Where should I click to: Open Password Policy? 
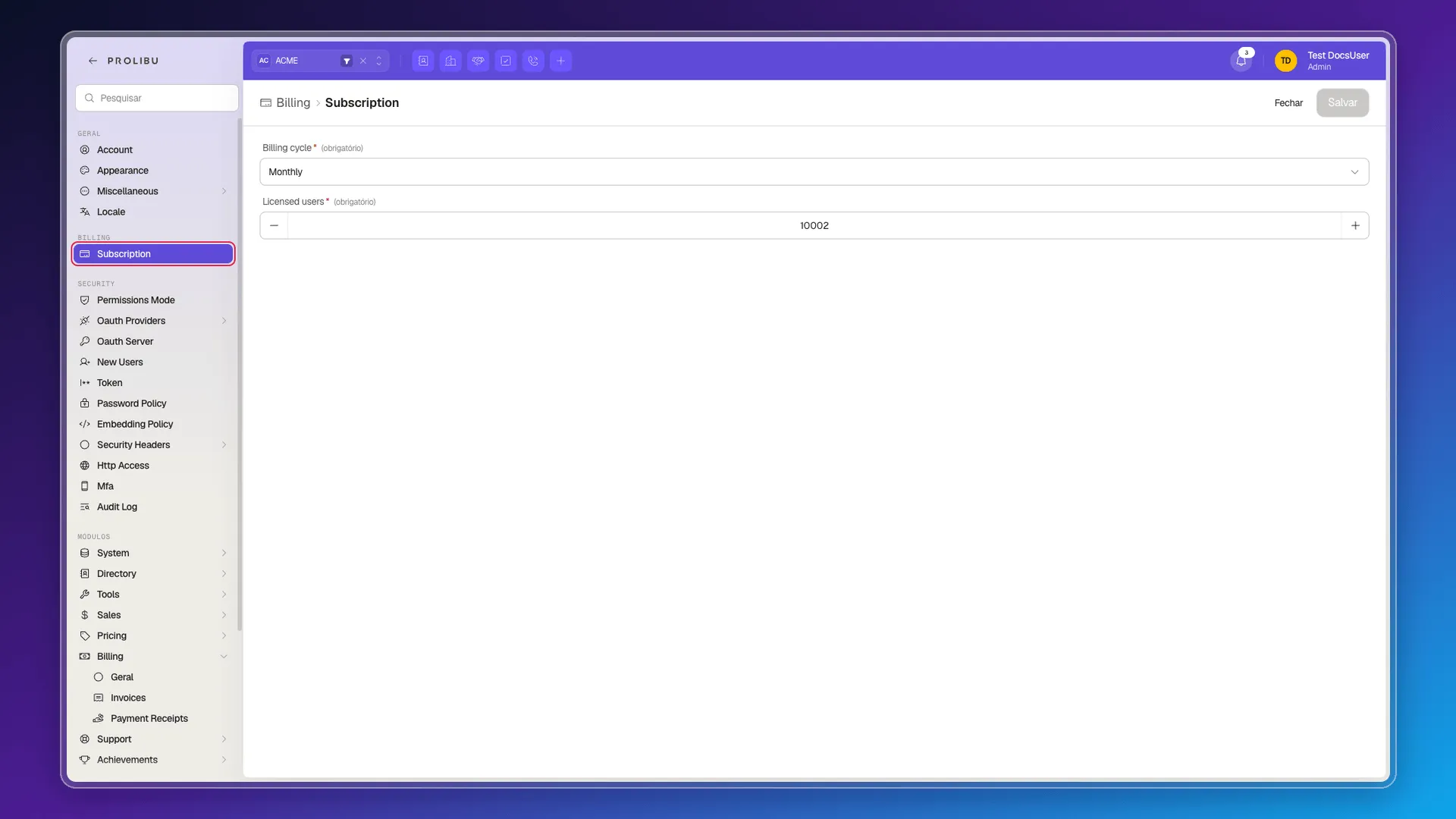click(x=153, y=403)
